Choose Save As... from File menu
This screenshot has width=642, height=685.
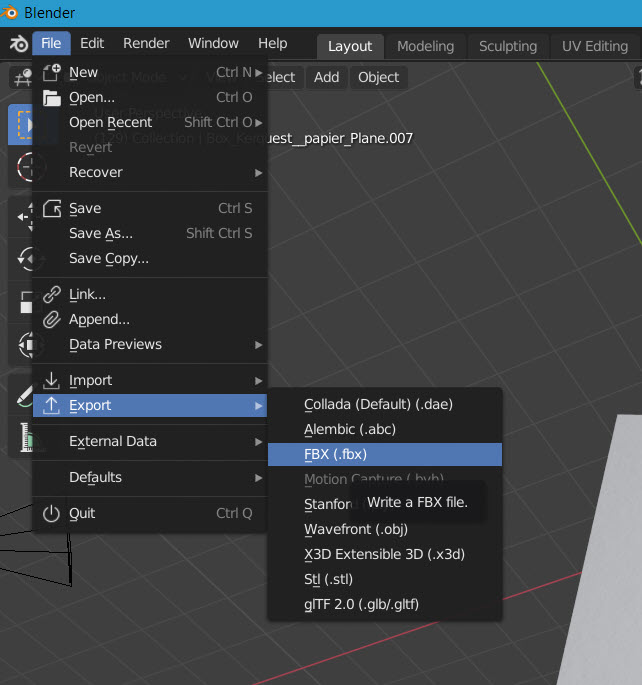point(150,233)
